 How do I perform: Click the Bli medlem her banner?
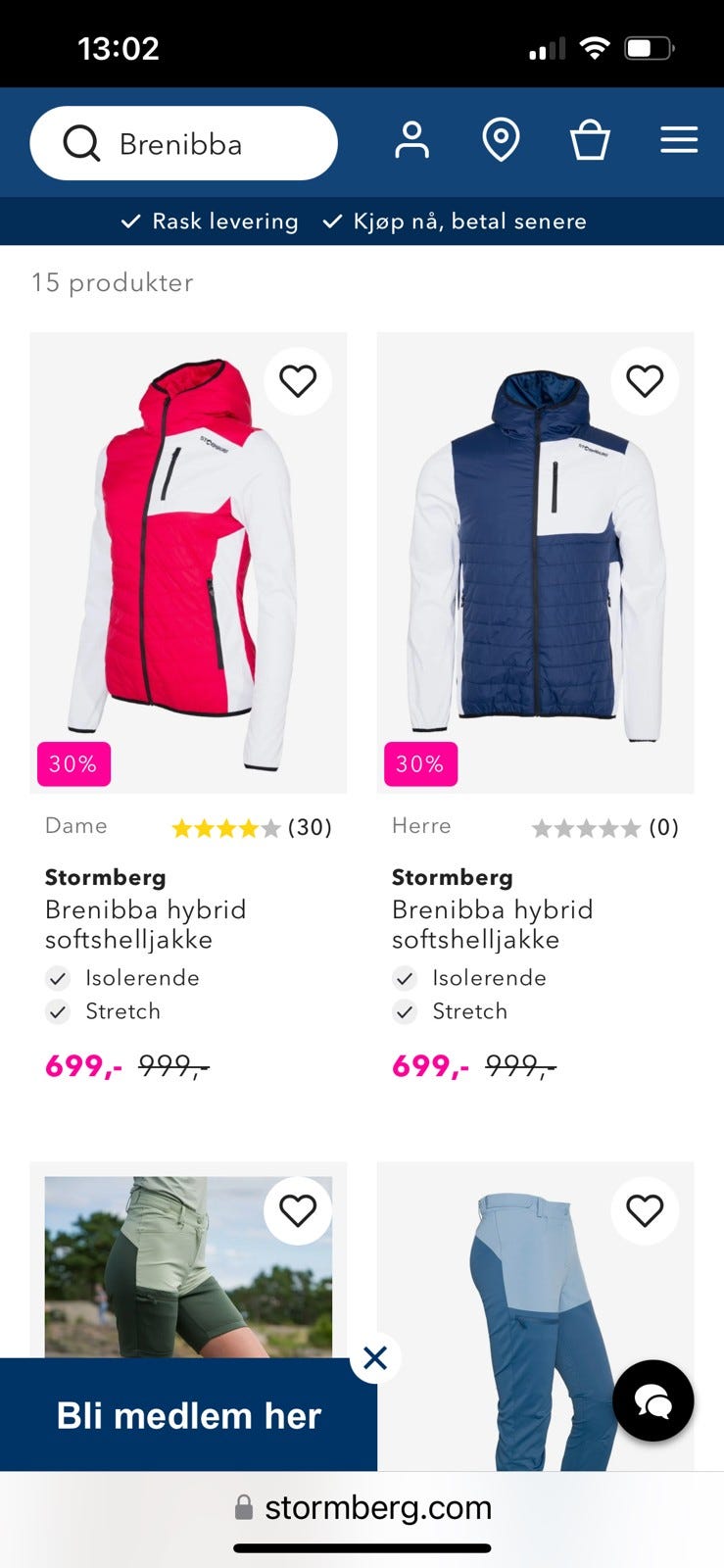click(188, 1415)
